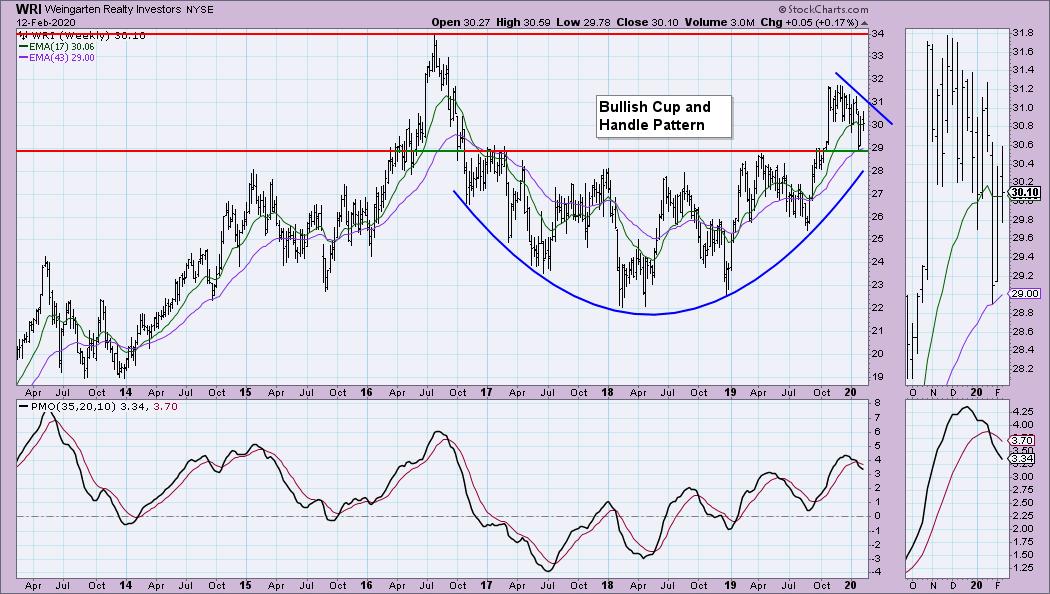Click the -4 label on PMO axis
The image size is (1050, 594).
[876, 573]
